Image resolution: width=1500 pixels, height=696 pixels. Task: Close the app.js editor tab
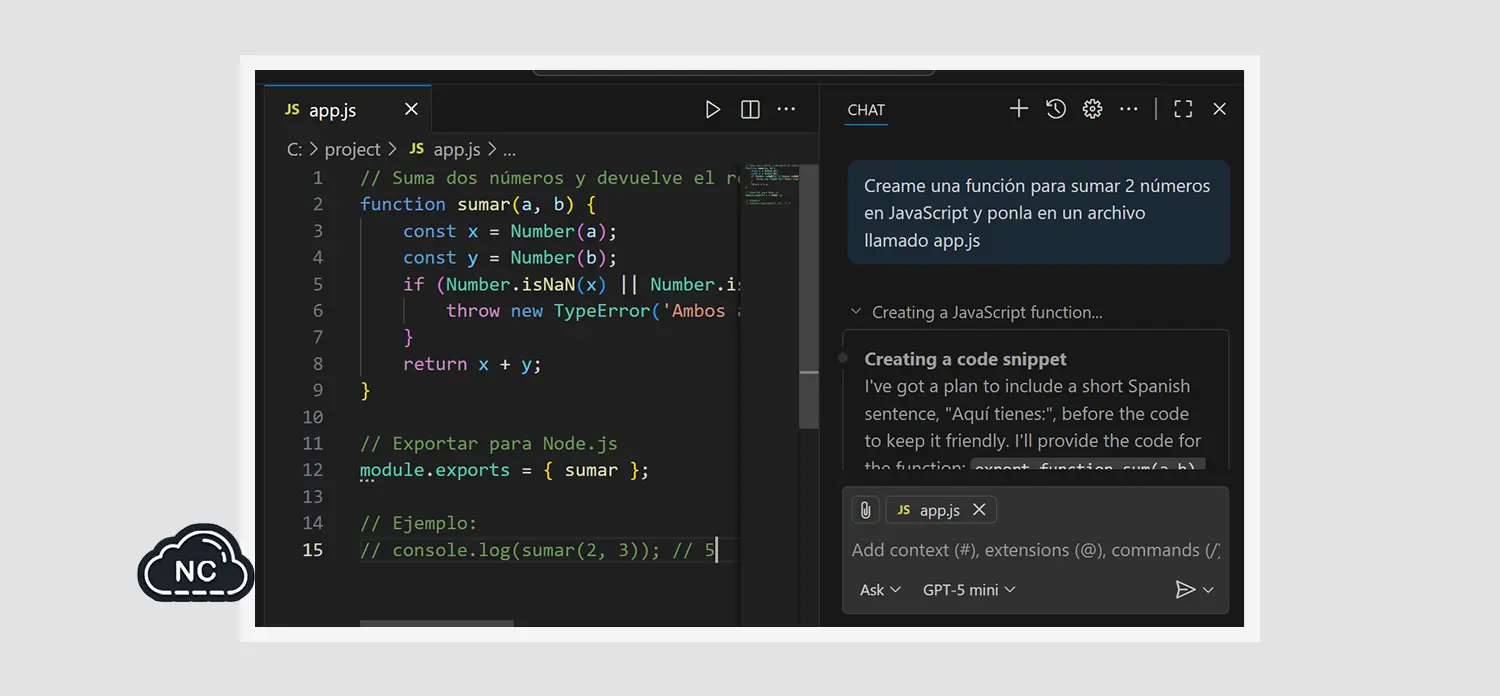pos(411,110)
